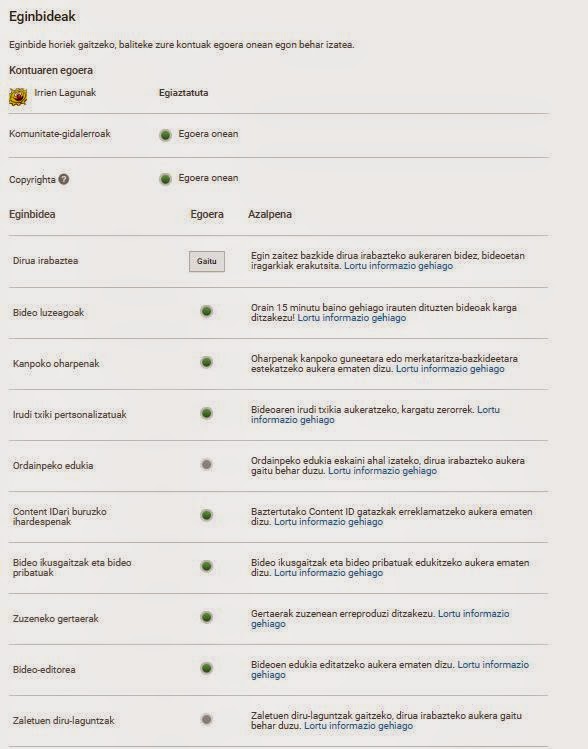Screen dimensions: 588x749
Task: Open the Copyright help question mark icon
Action: (x=64, y=179)
